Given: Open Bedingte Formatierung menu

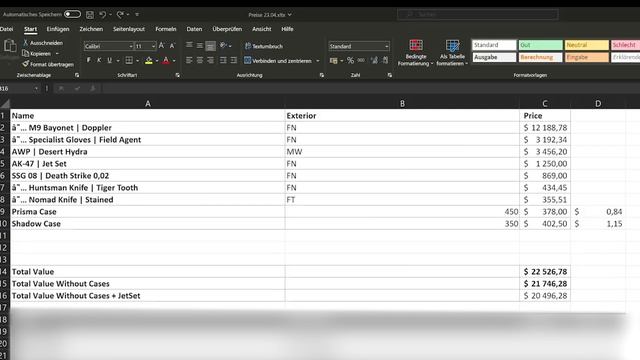Looking at the screenshot, I should (416, 53).
